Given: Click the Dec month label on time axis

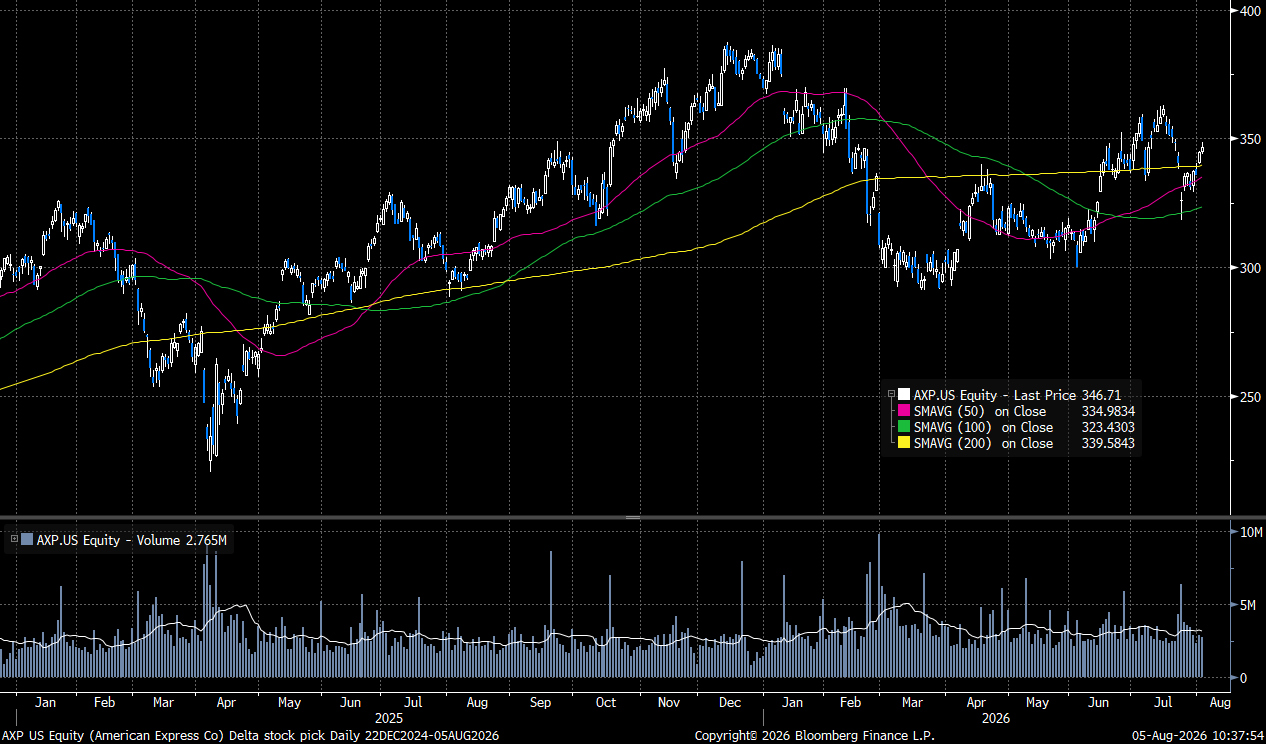Looking at the screenshot, I should pyautogui.click(x=731, y=703).
